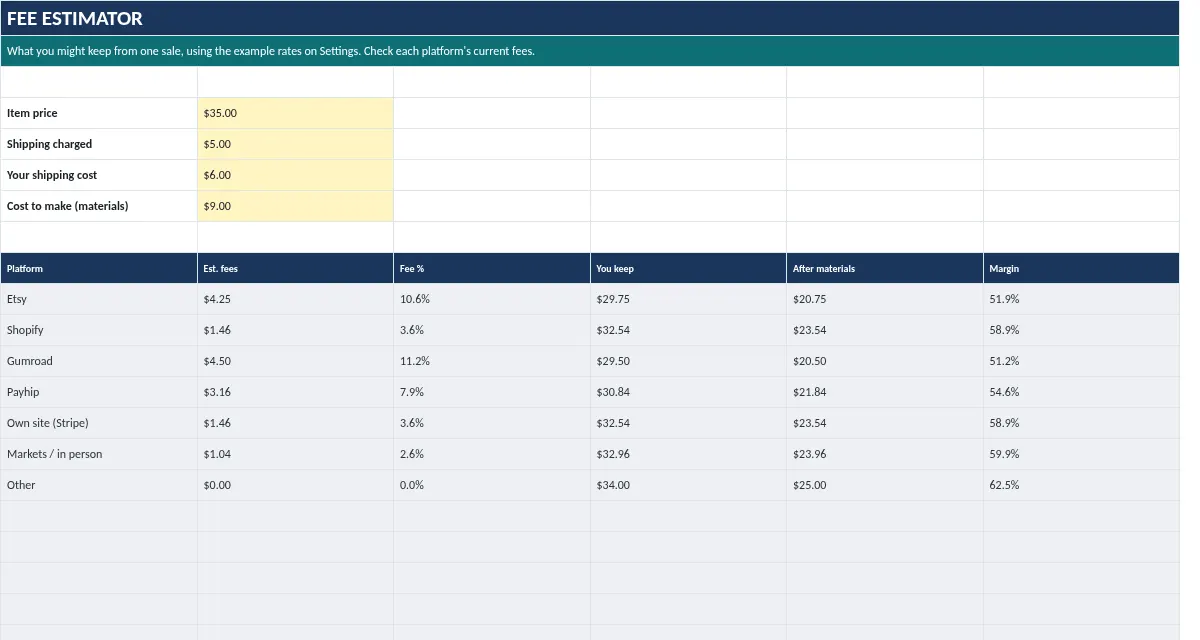Select Markets fee percent 2.6%

[492, 454]
